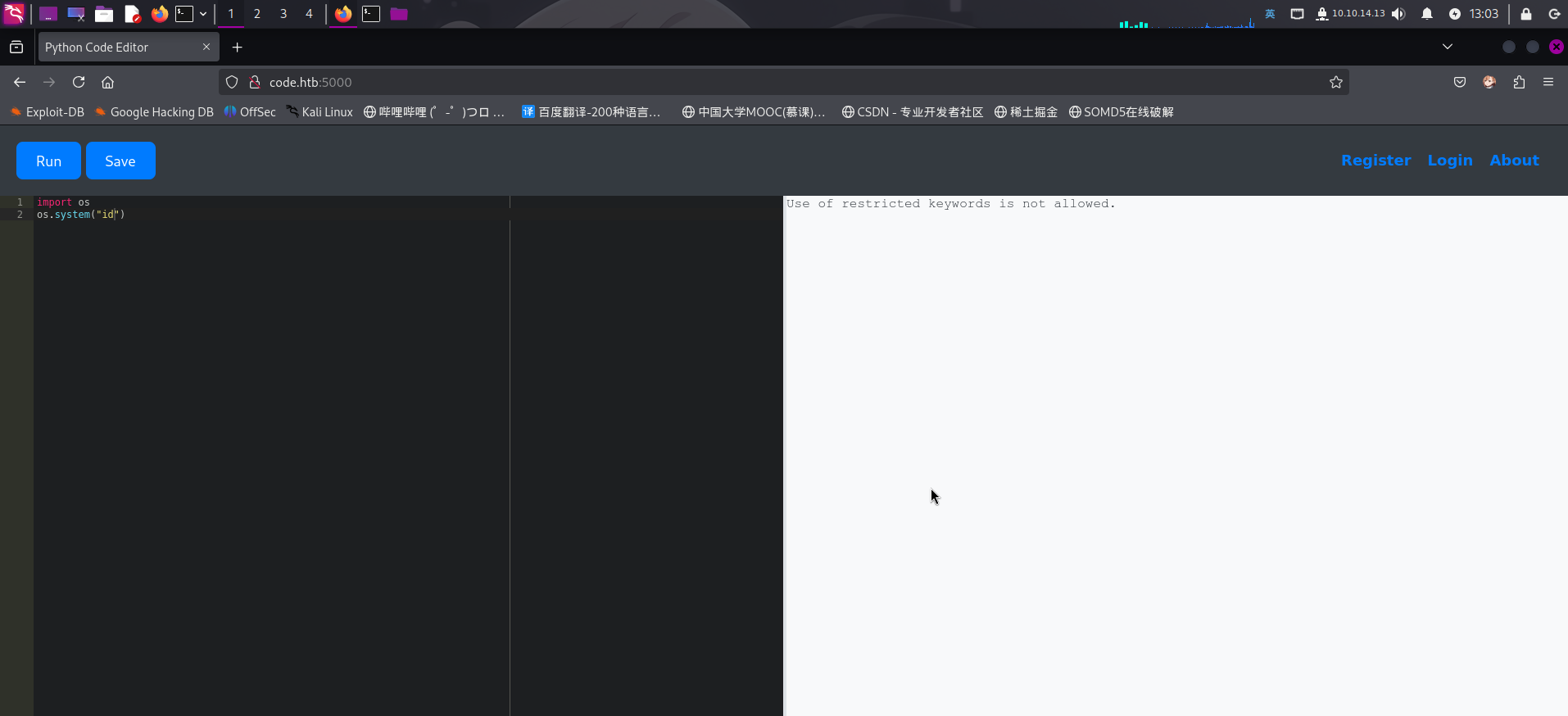
Task: Click the Save to Pocket icon
Action: coord(1460,82)
